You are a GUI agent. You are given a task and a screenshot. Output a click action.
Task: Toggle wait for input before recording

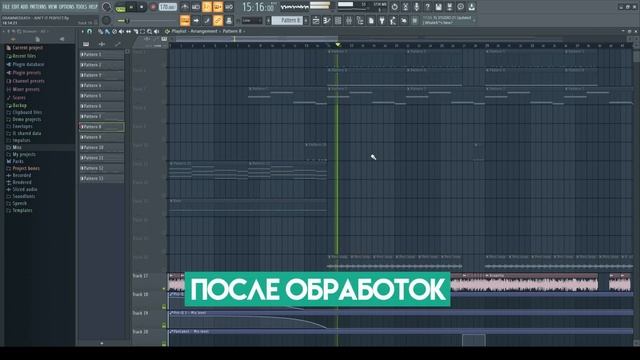coord(196,7)
